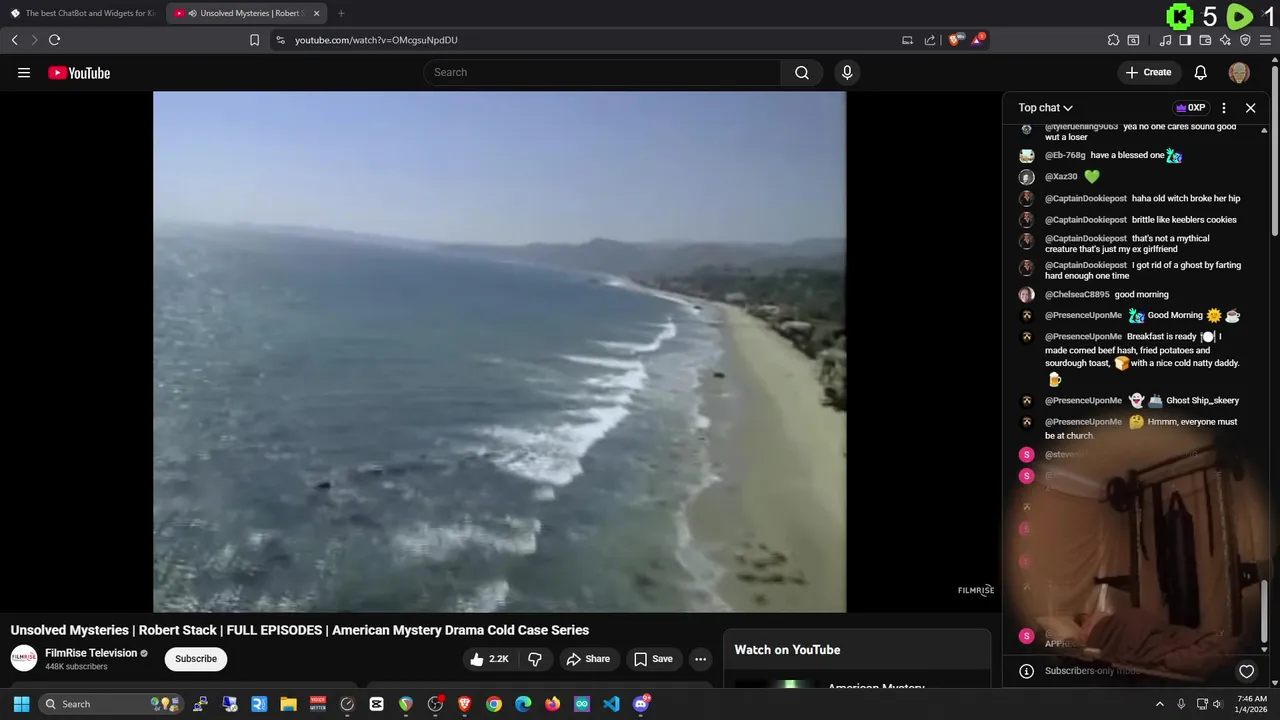Go back in browser history

tap(14, 40)
